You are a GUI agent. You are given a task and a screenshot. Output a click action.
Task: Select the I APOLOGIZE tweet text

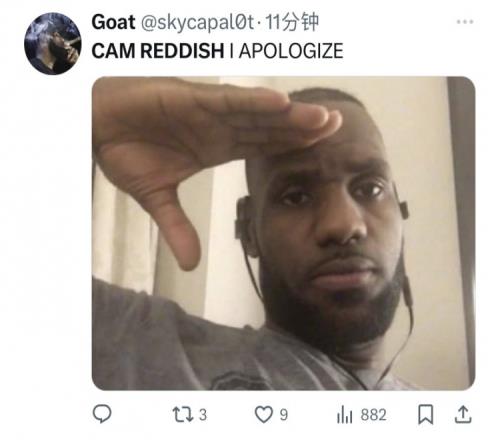286,51
